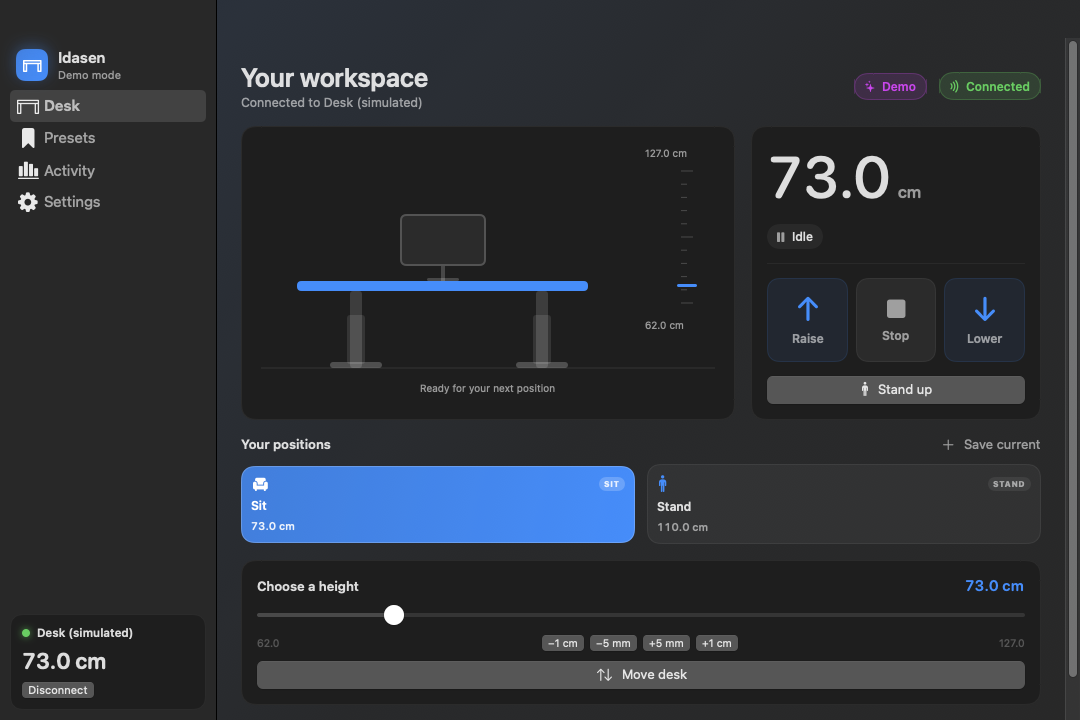Click the STAND tag badge
The width and height of the screenshot is (1080, 720).
[x=1008, y=484]
